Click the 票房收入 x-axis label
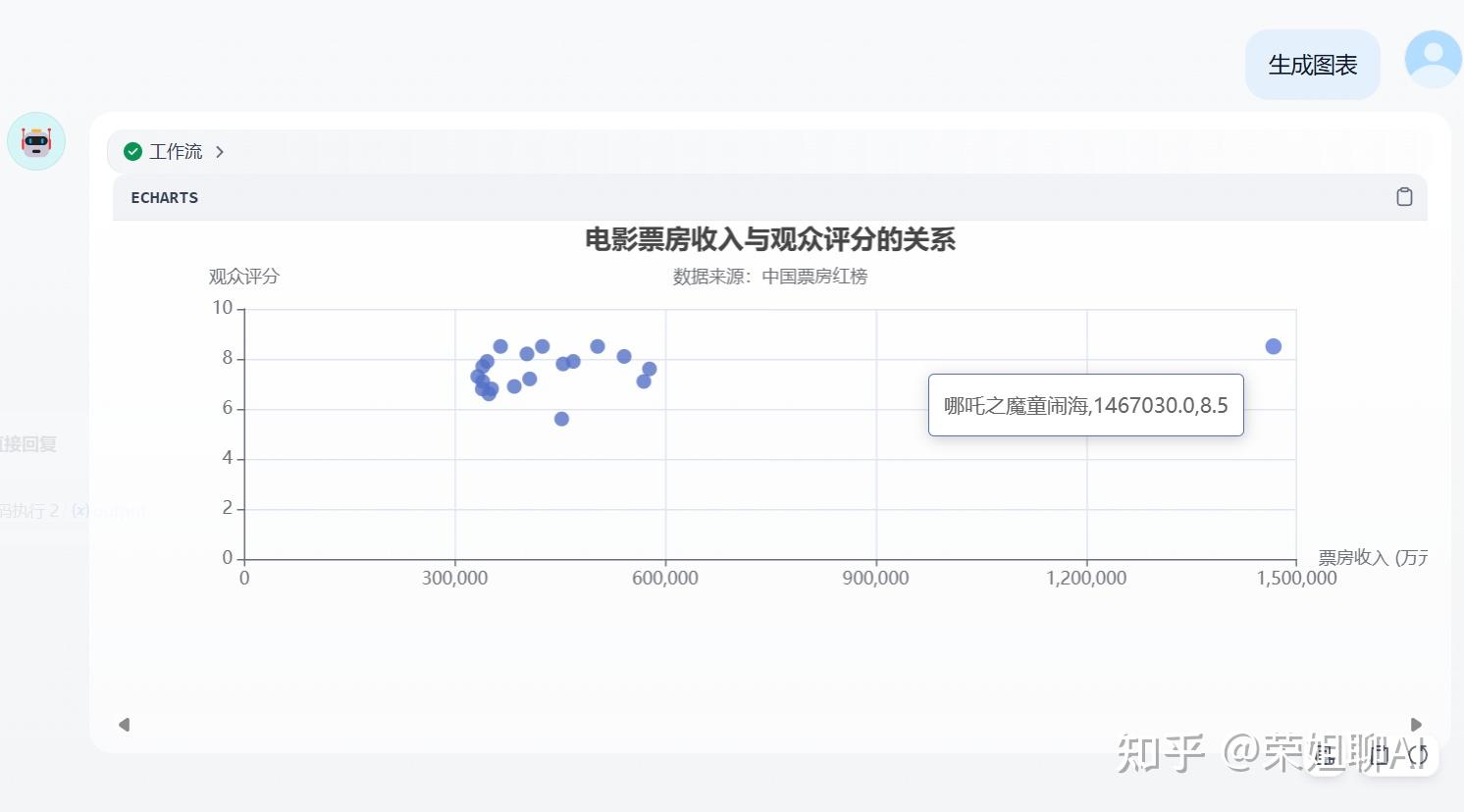Screen dimensions: 1464x812 (x=1372, y=558)
